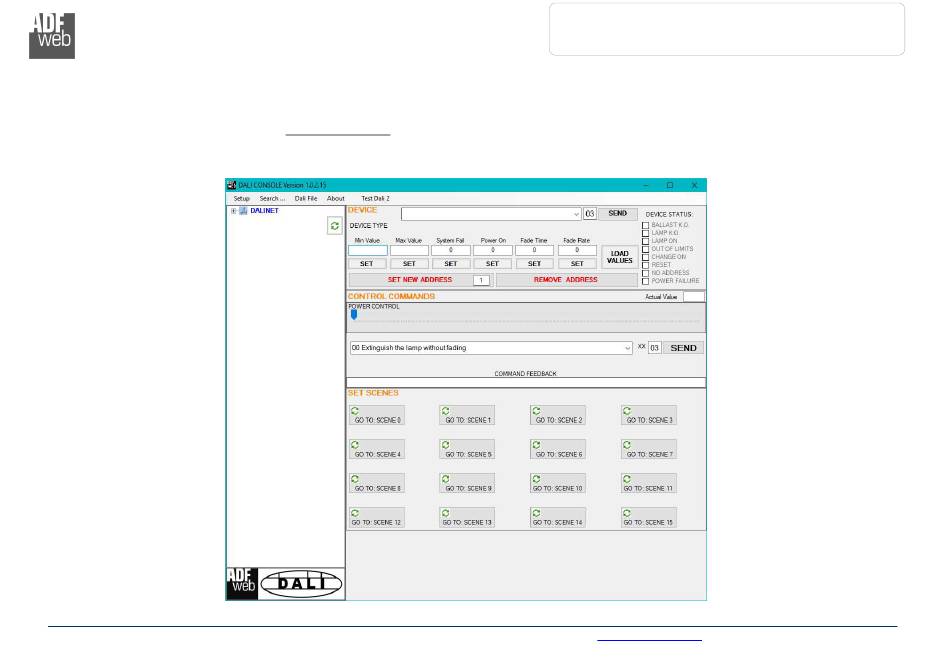Click the Min Value input field
Image resolution: width=950 pixels, height=659 pixels.
pos(368,250)
